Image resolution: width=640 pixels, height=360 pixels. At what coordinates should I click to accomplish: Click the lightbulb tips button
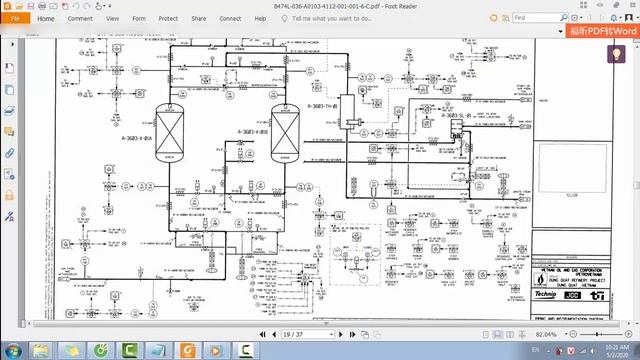pos(616,53)
